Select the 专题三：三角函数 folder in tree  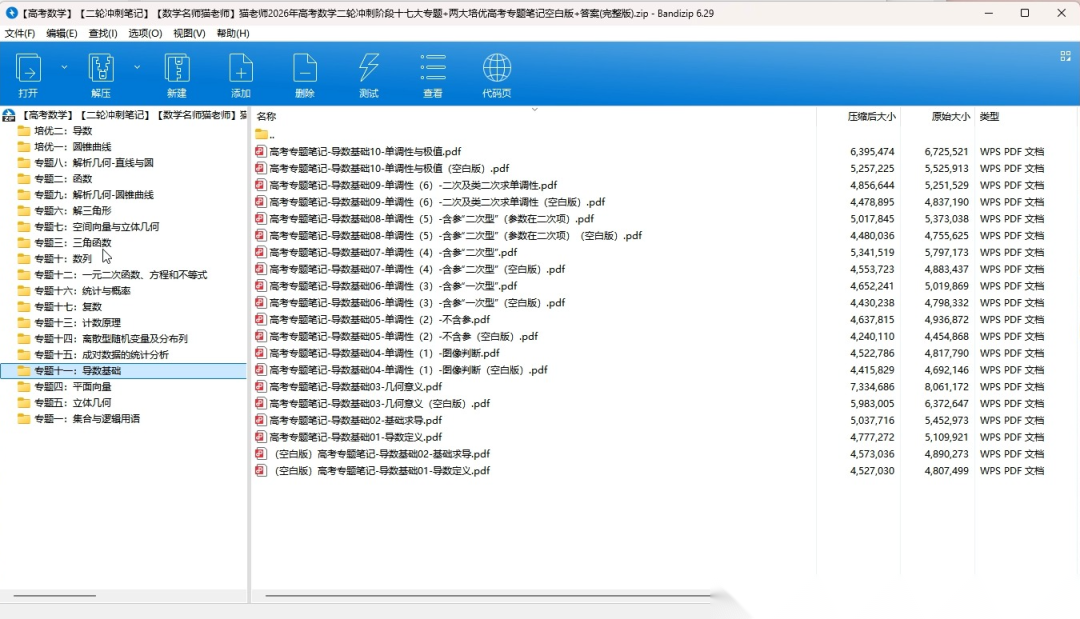pos(73,243)
